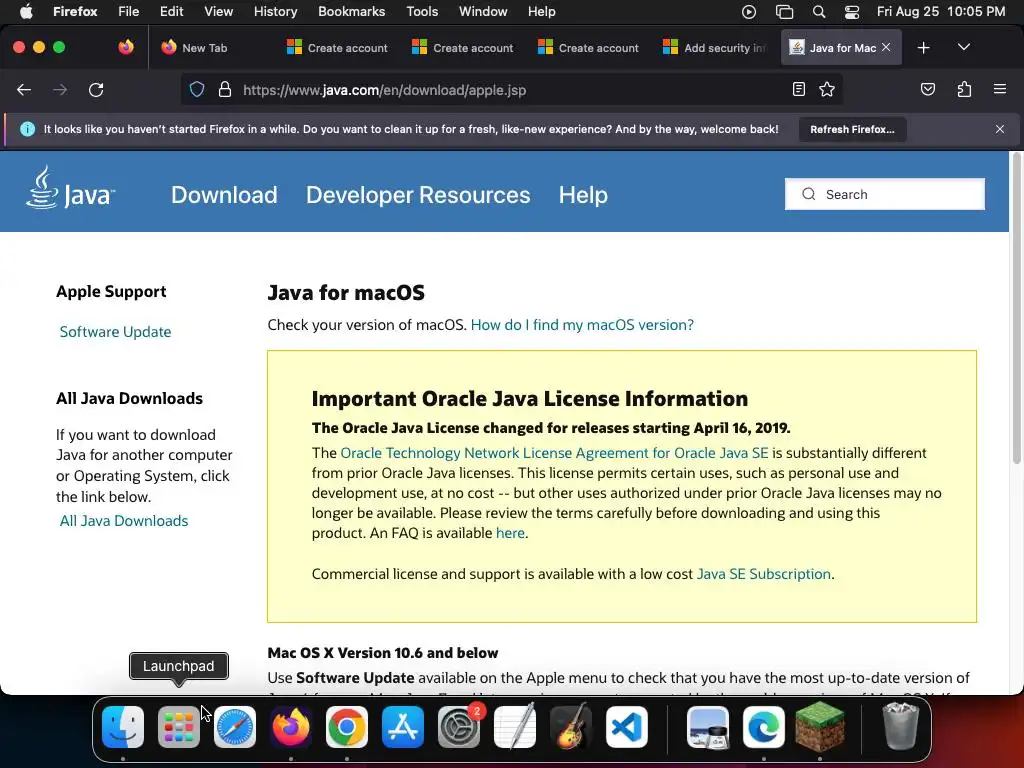Open App Store from the Dock

click(x=403, y=727)
